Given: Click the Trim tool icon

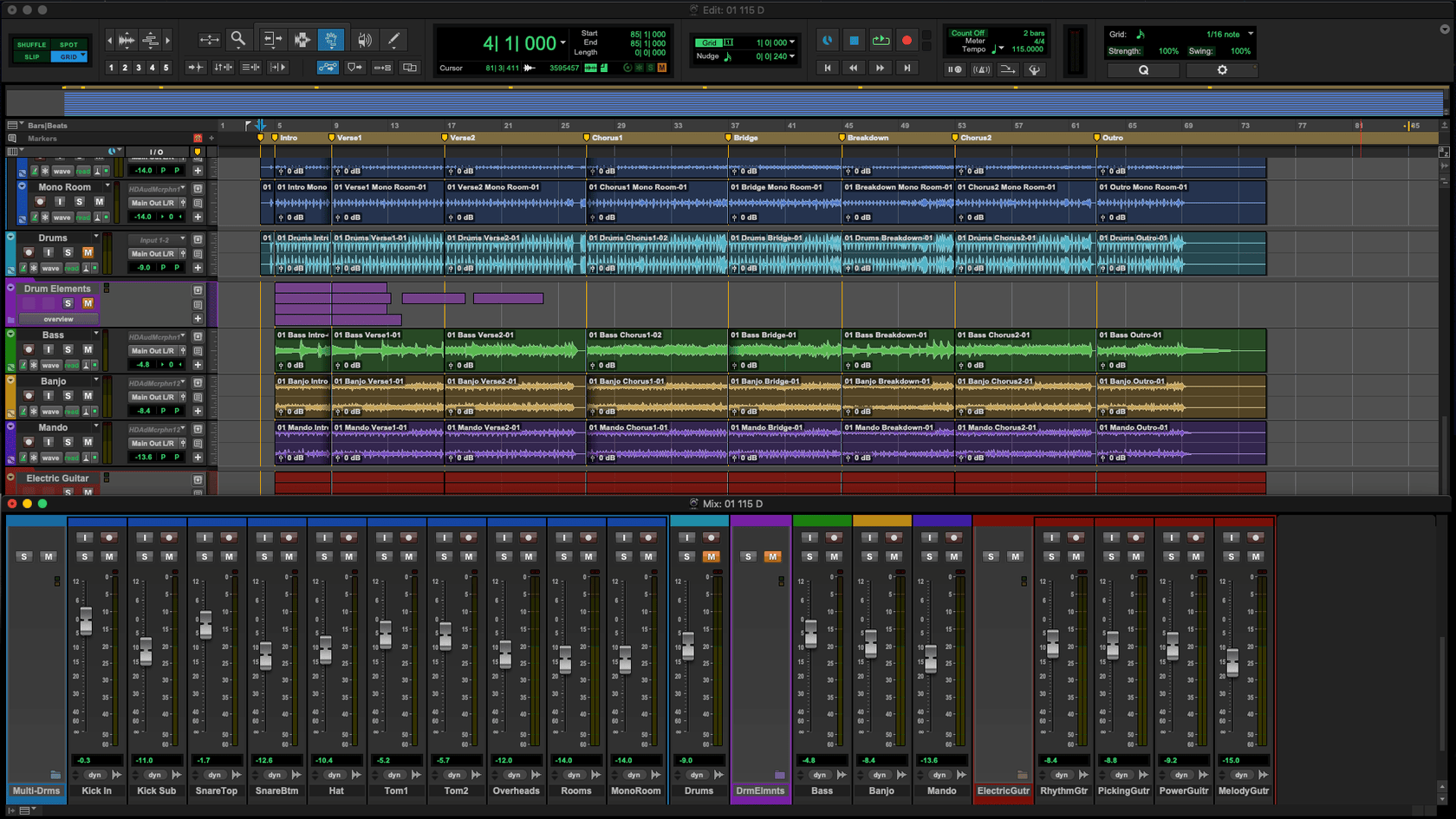Looking at the screenshot, I should 272,40.
